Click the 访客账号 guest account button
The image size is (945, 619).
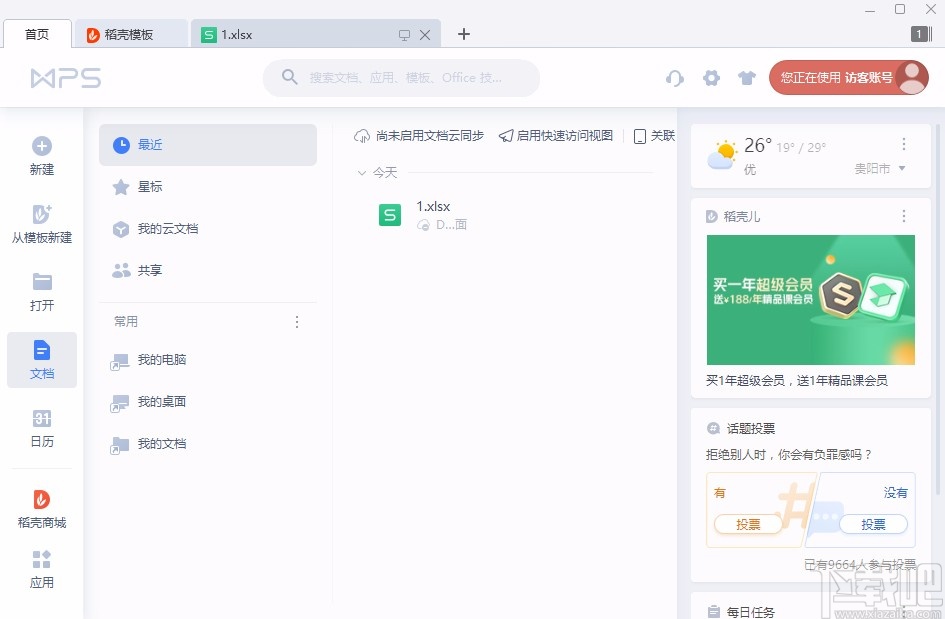(x=849, y=76)
